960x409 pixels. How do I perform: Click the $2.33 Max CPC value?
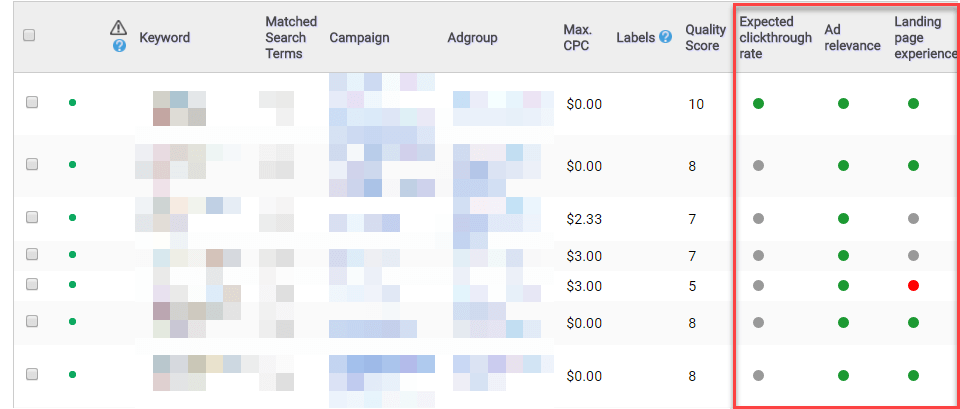click(584, 218)
